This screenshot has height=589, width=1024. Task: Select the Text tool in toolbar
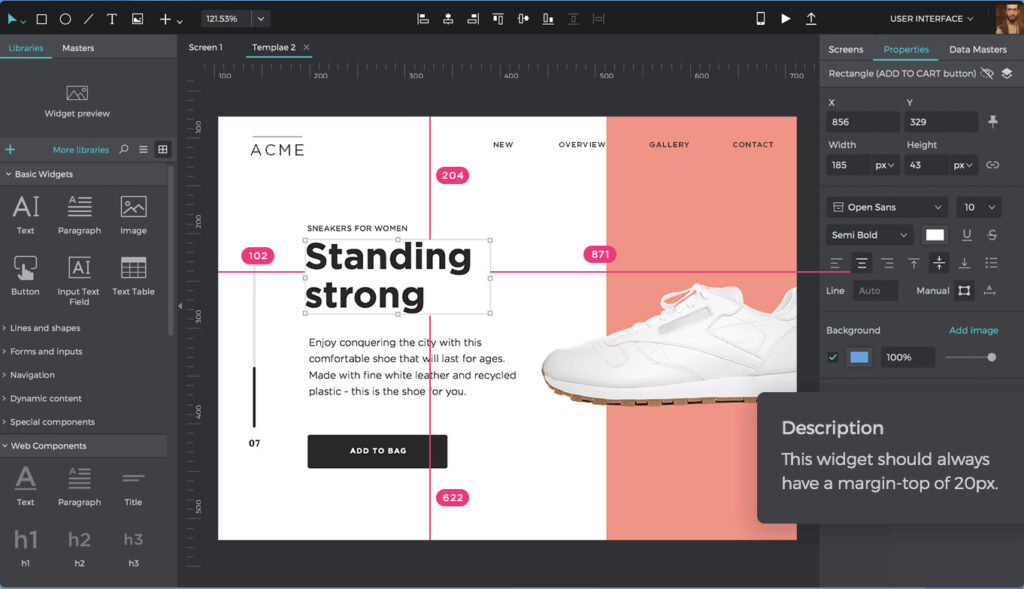click(112, 19)
